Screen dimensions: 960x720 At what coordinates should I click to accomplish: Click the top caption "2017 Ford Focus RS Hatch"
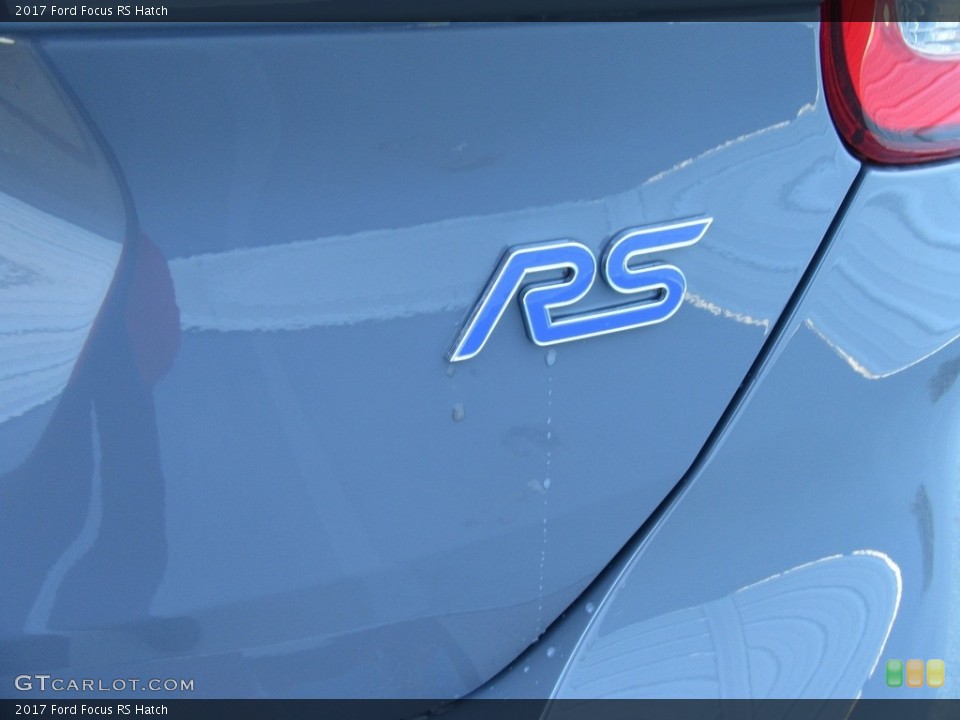(x=91, y=10)
